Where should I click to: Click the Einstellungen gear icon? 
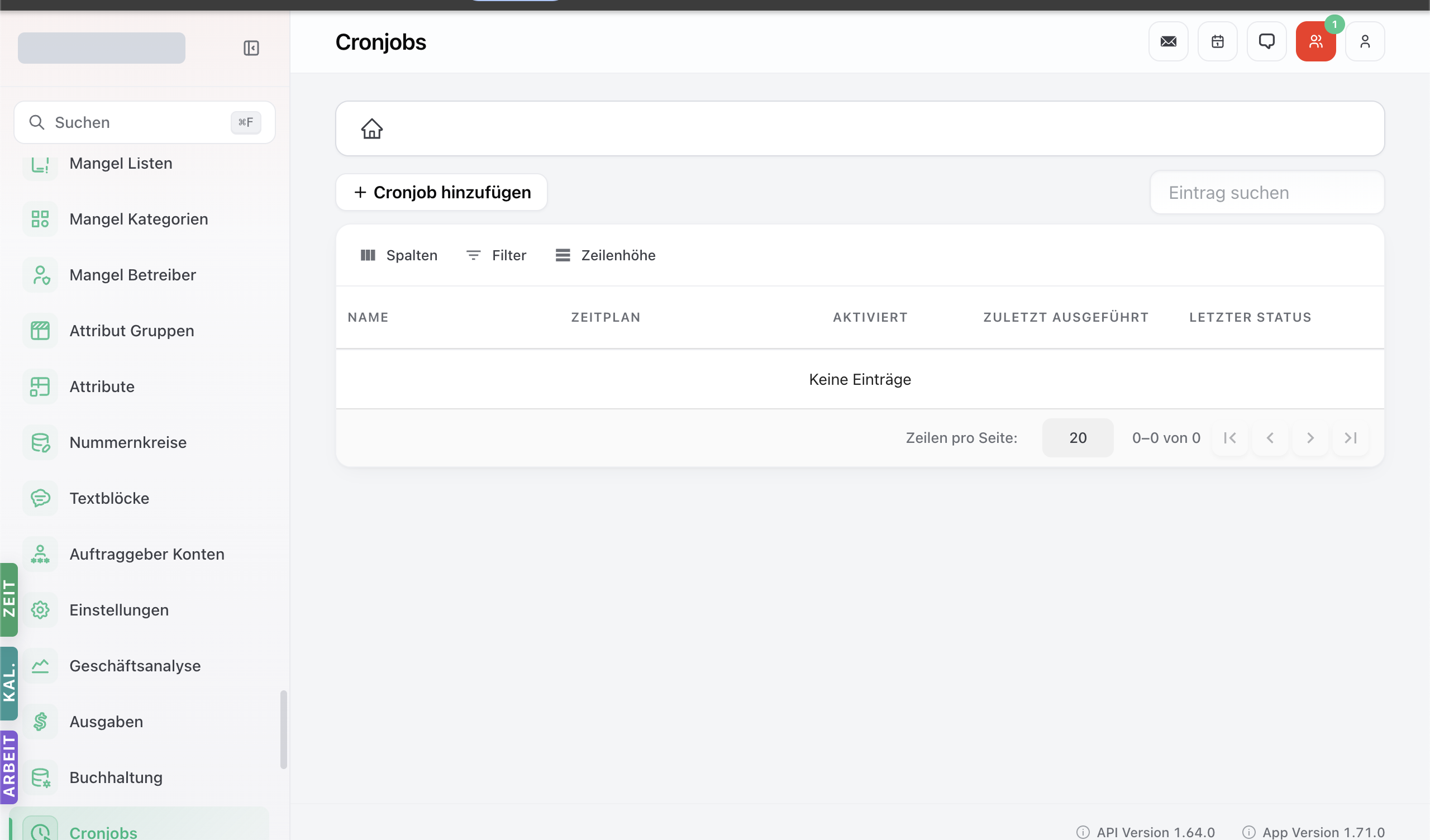pos(40,610)
